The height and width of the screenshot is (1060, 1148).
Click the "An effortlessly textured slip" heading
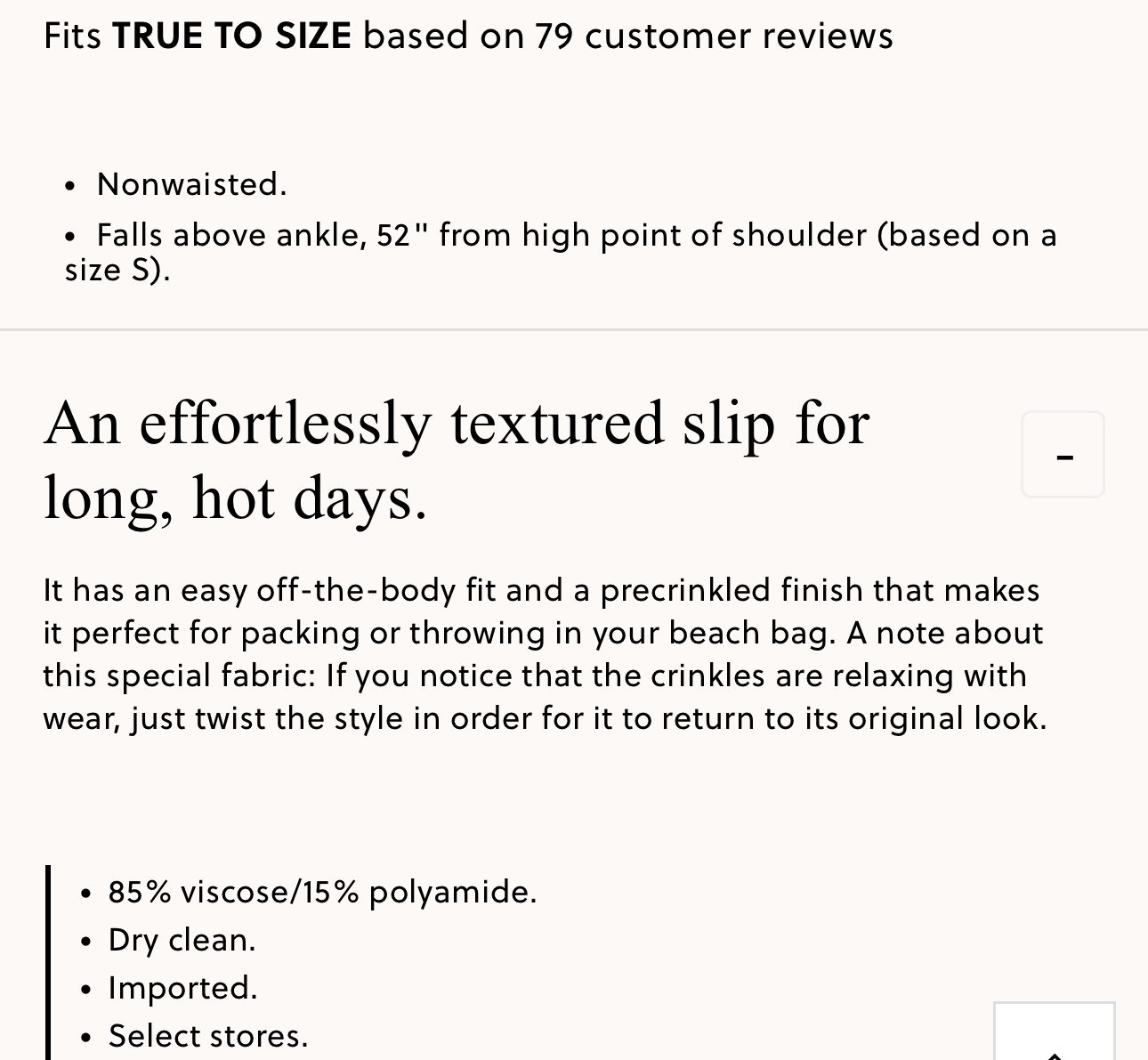tap(457, 423)
